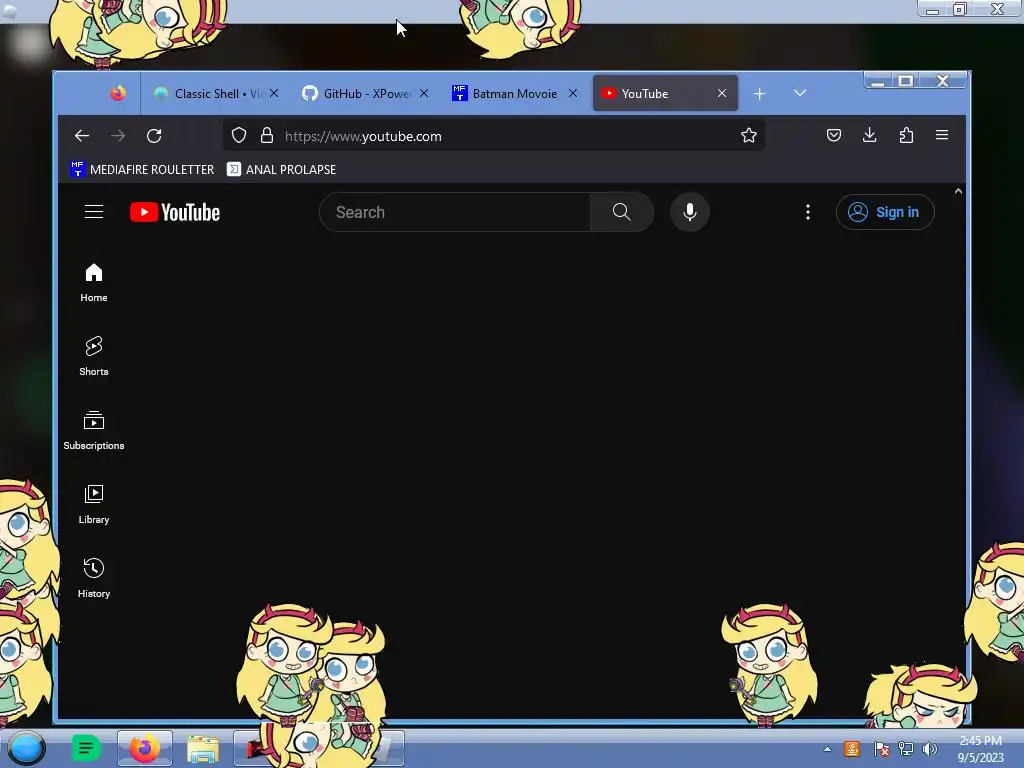Focus the YouTube search field
The width and height of the screenshot is (1024, 768).
click(455, 212)
